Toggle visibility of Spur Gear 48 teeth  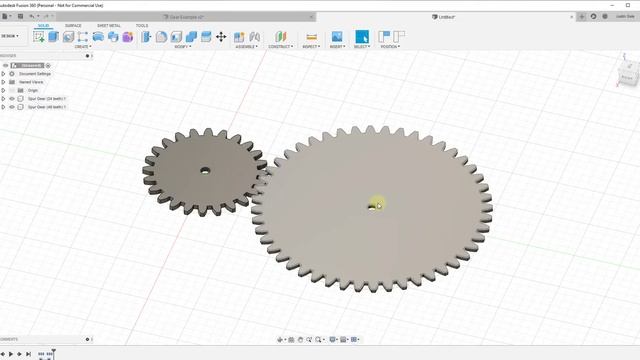(12, 107)
